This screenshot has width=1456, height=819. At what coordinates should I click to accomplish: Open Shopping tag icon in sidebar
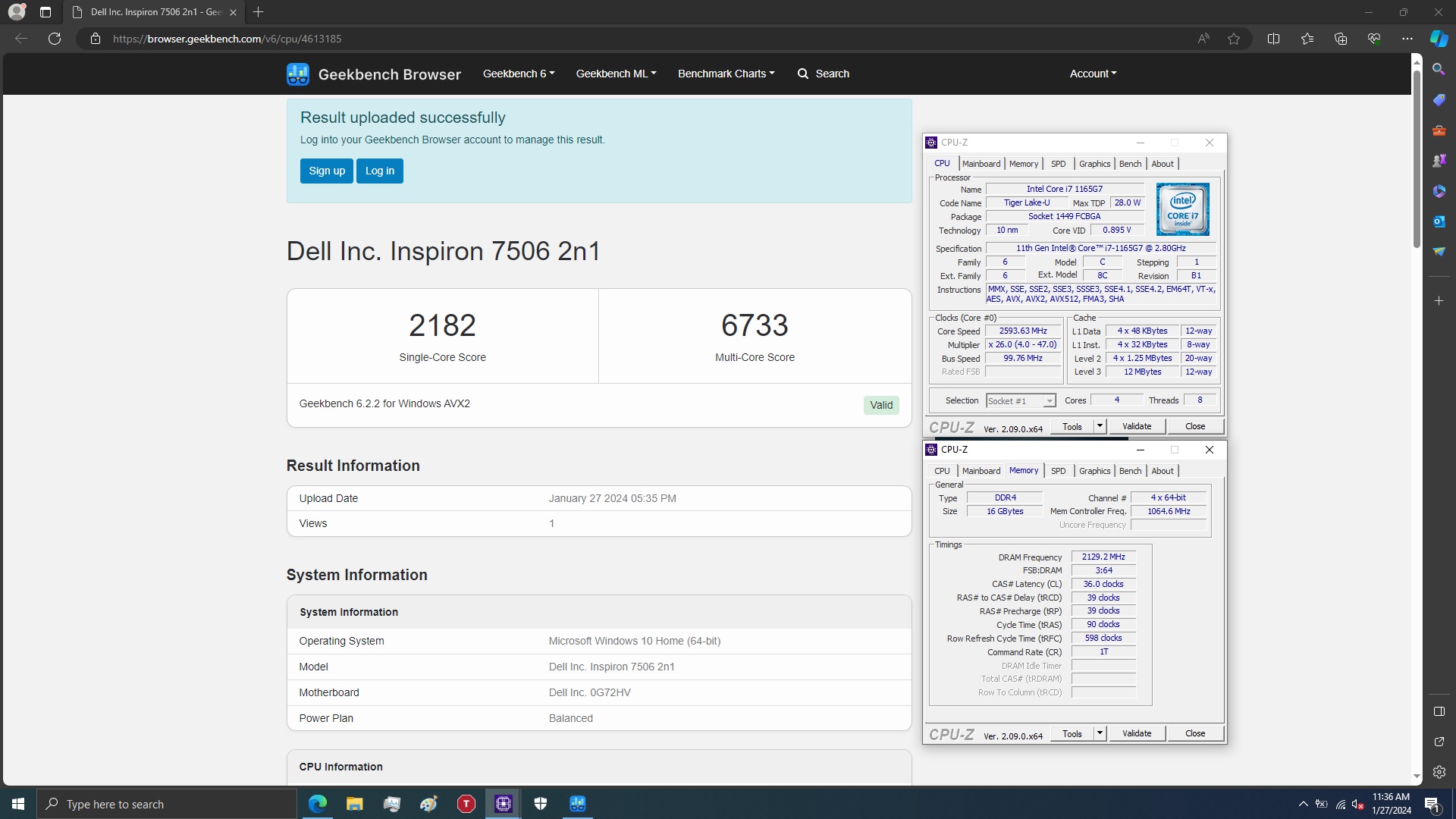pos(1439,99)
